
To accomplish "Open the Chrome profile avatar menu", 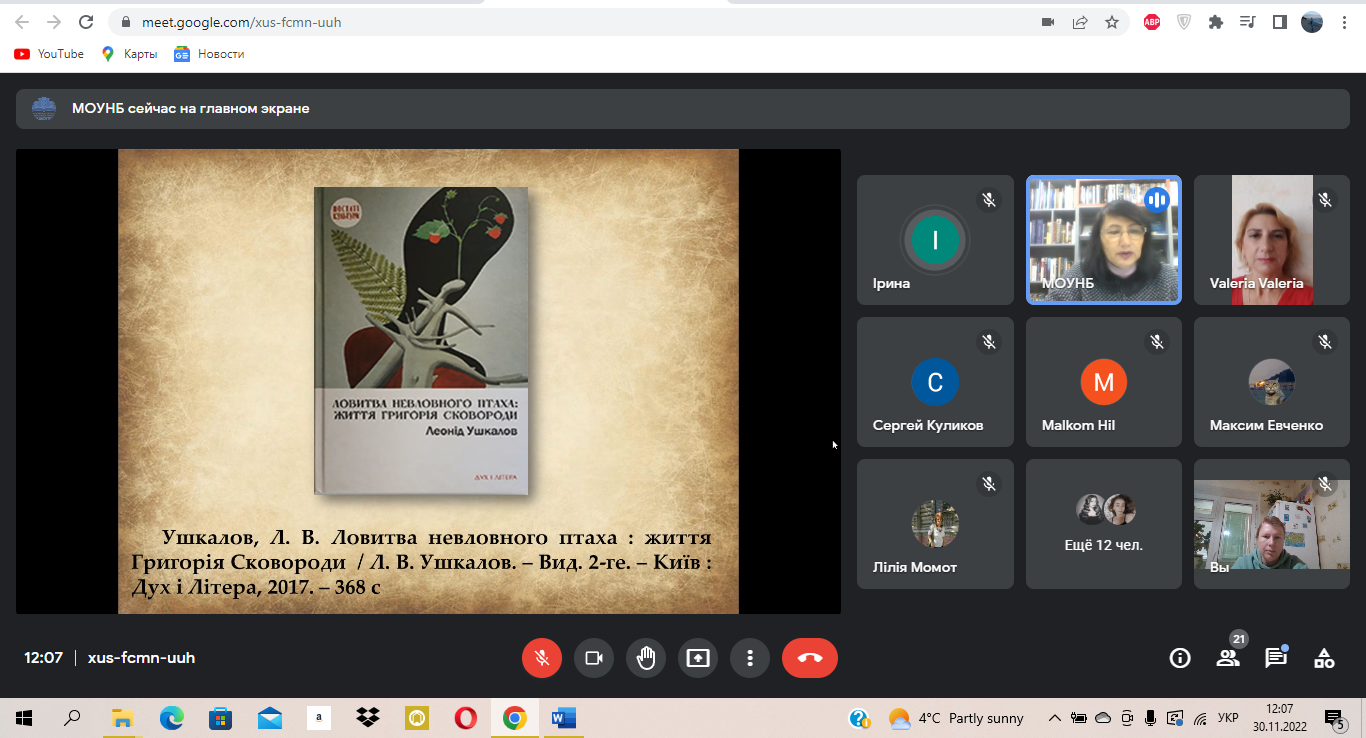I will pyautogui.click(x=1312, y=22).
